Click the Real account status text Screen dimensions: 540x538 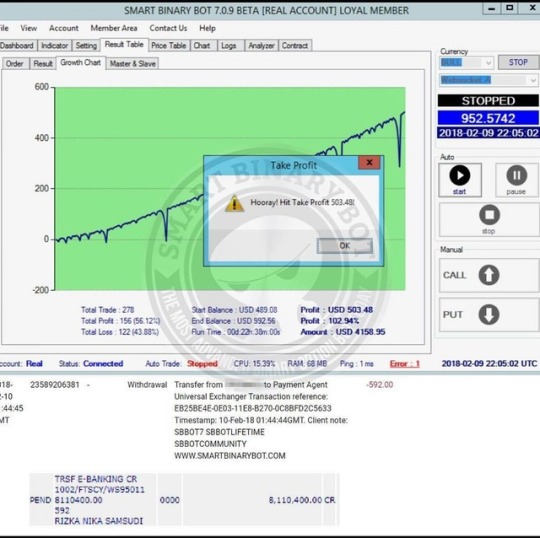34,364
